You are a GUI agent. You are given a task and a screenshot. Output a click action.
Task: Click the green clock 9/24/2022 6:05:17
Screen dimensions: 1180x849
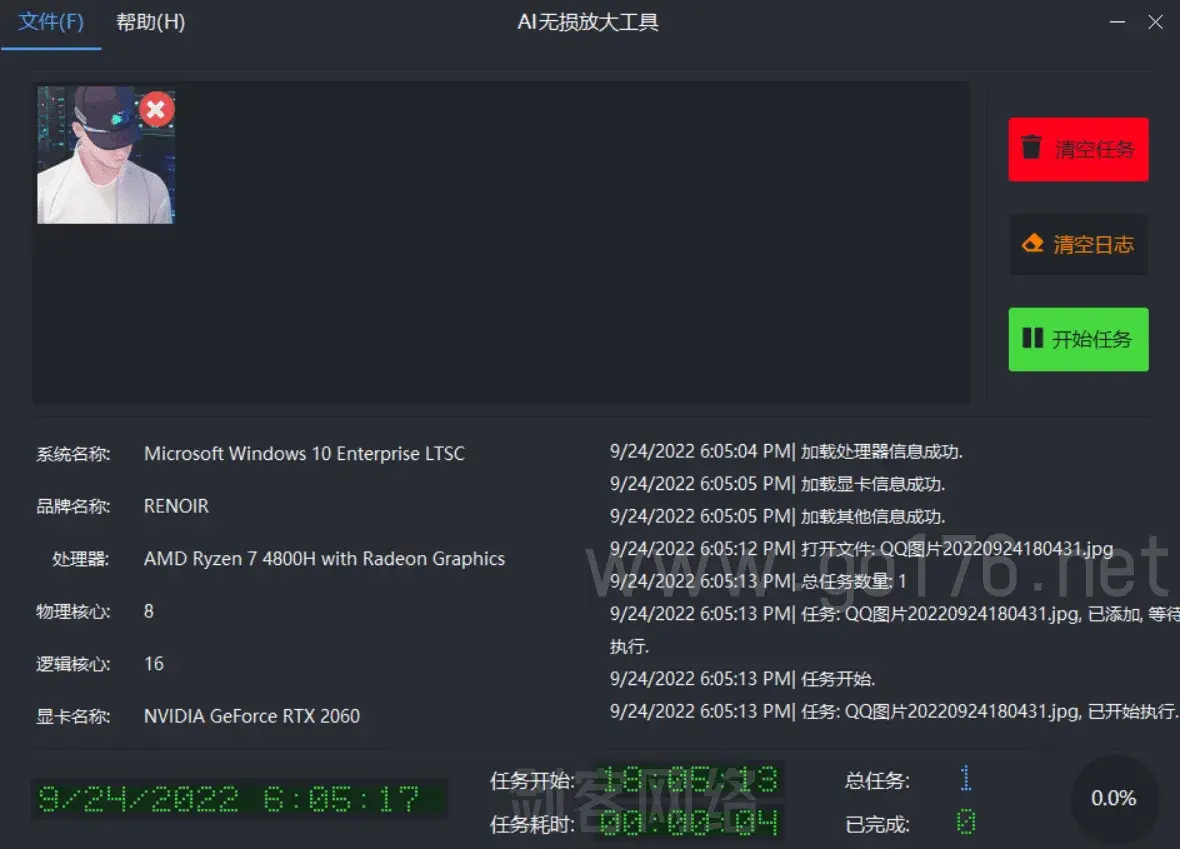[x=239, y=799]
